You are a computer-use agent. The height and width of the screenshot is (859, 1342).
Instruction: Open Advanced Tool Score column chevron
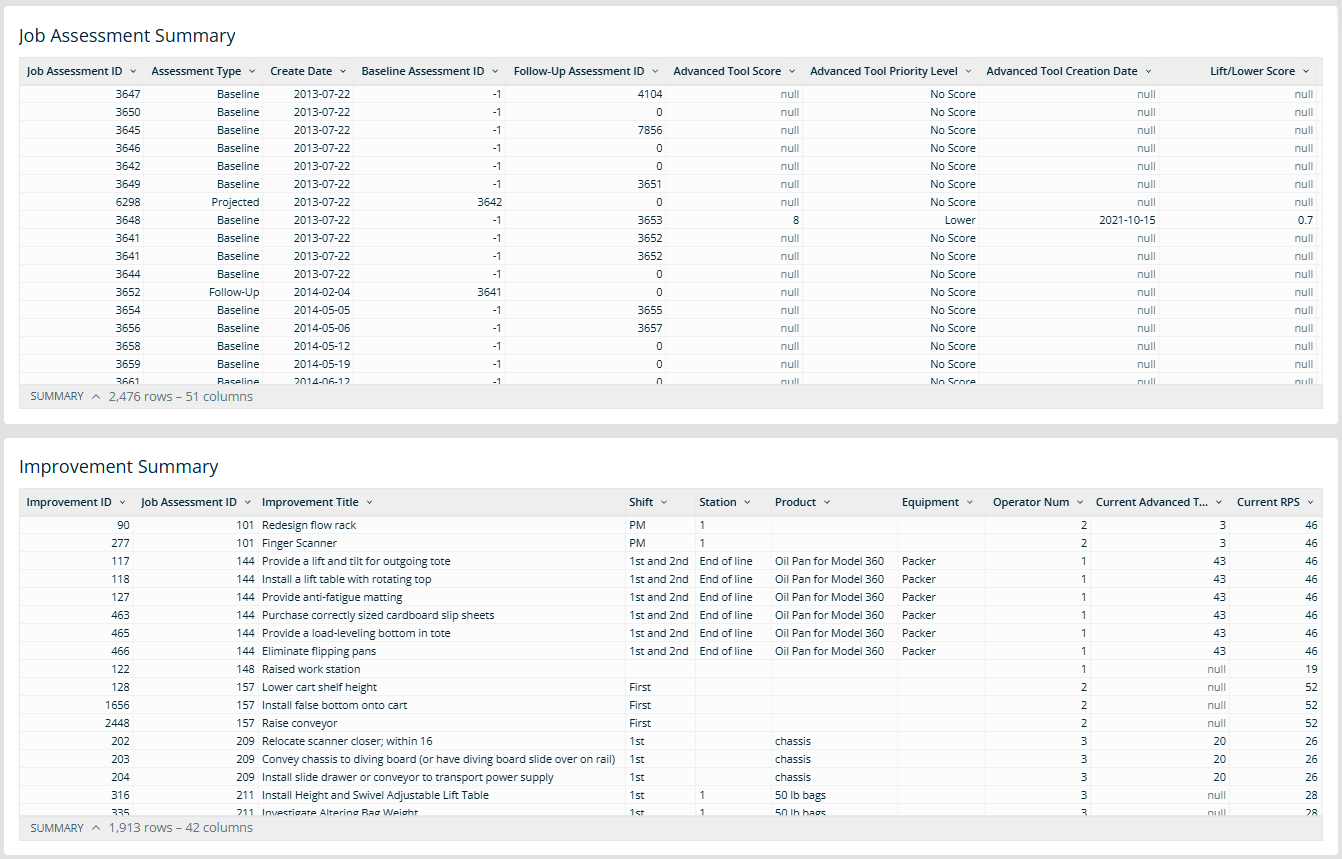pyautogui.click(x=792, y=72)
